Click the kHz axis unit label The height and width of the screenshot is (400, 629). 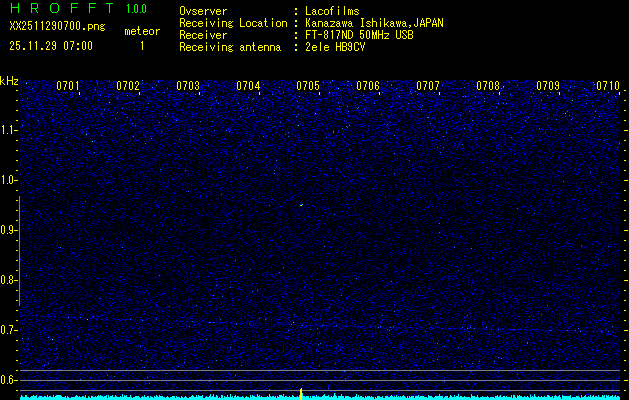pos(9,80)
